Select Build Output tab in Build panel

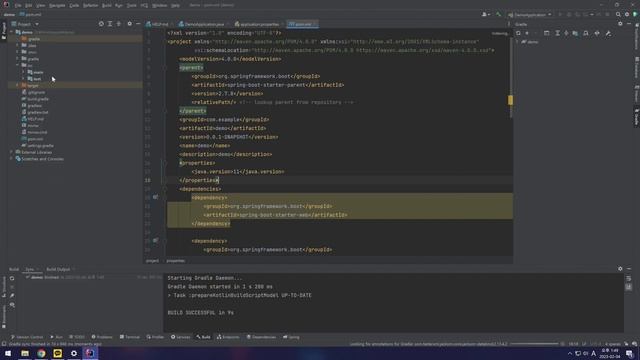[x=58, y=269]
